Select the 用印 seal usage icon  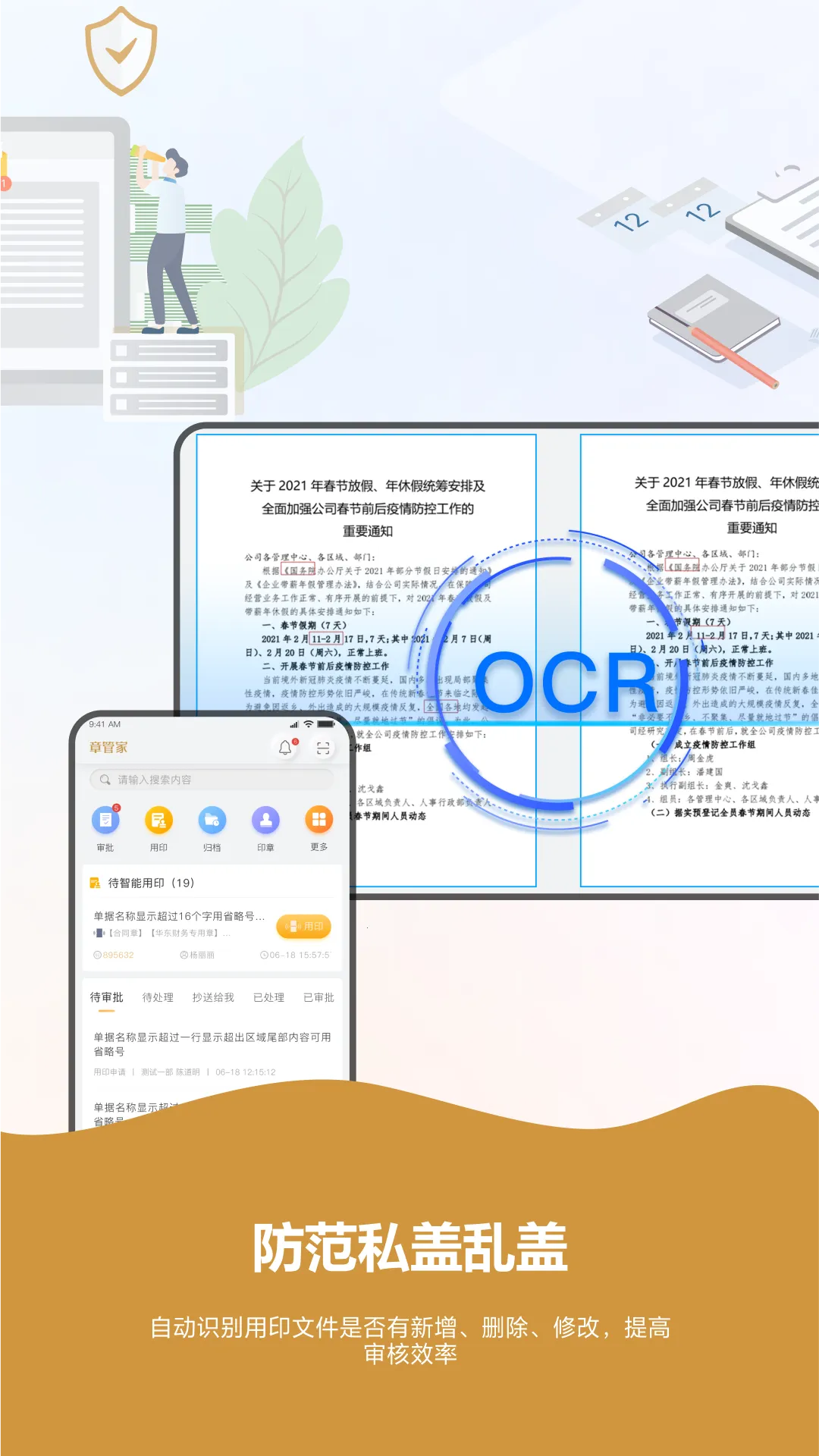158,820
